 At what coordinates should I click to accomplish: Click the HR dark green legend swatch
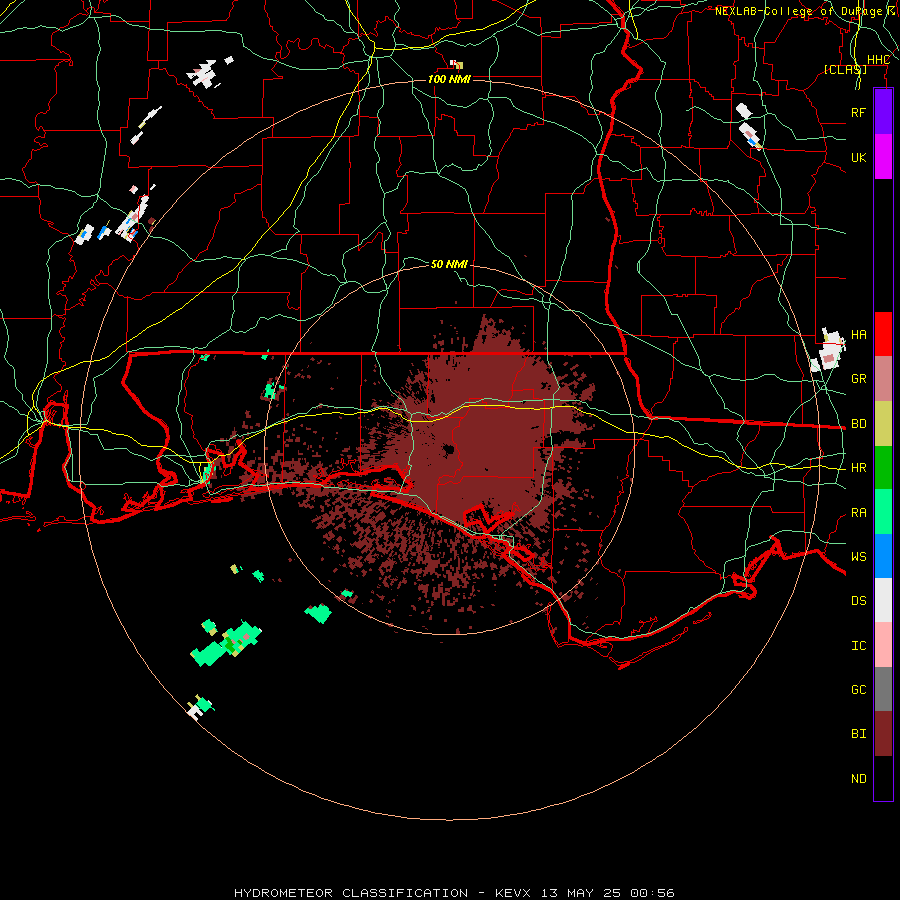pos(883,467)
